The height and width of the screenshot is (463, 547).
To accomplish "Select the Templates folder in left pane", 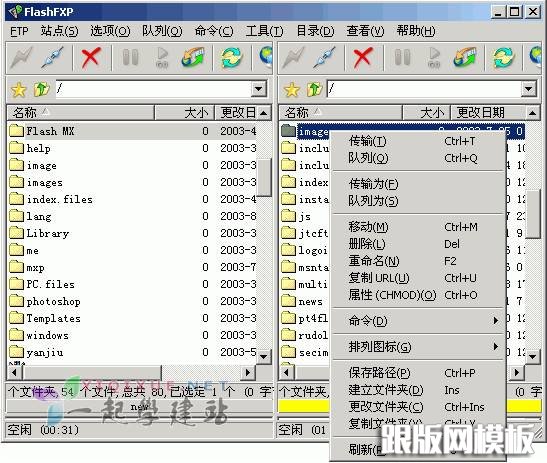I will (133, 318).
